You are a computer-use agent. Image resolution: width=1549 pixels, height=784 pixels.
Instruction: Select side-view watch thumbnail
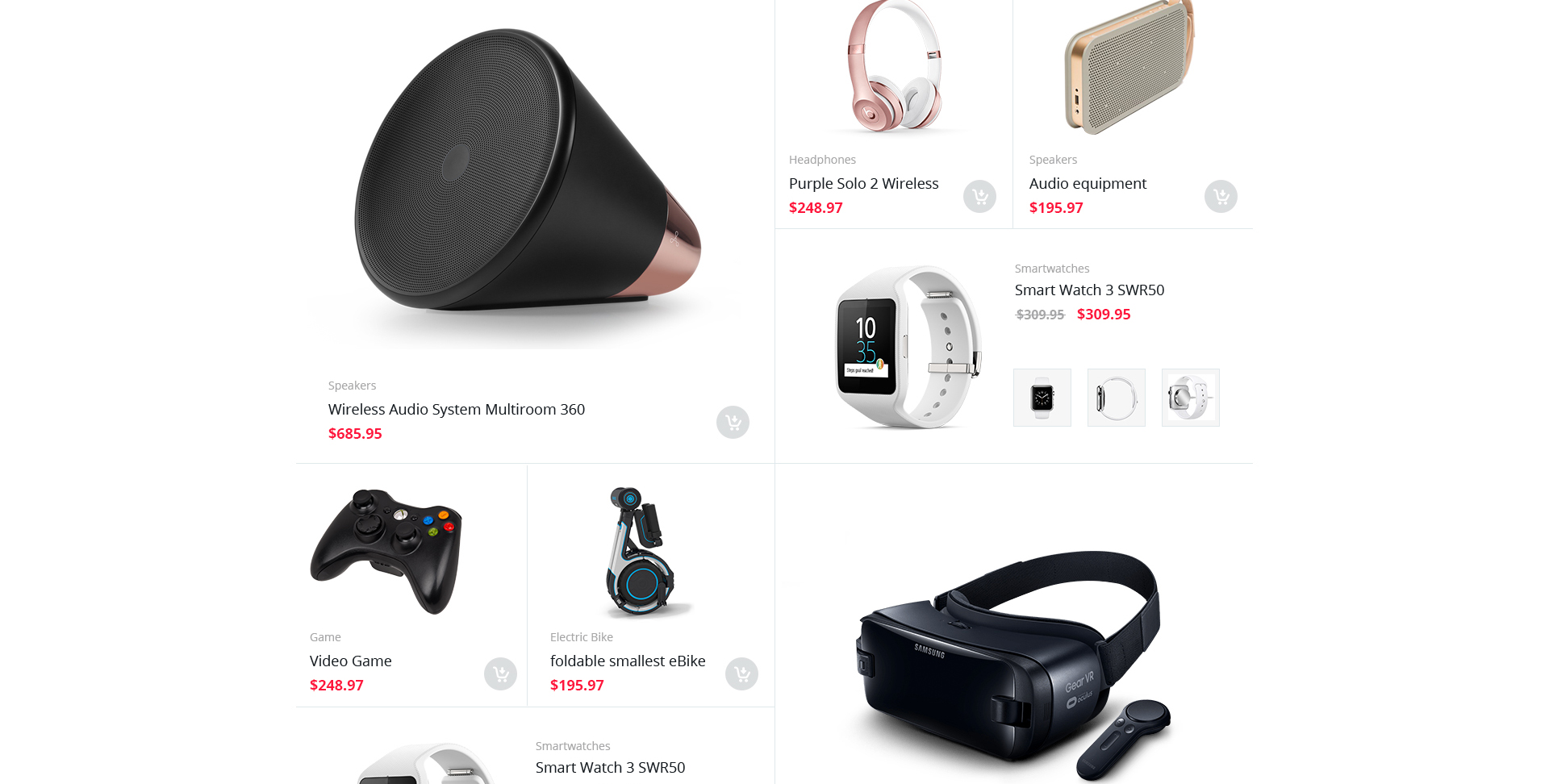(x=1117, y=398)
